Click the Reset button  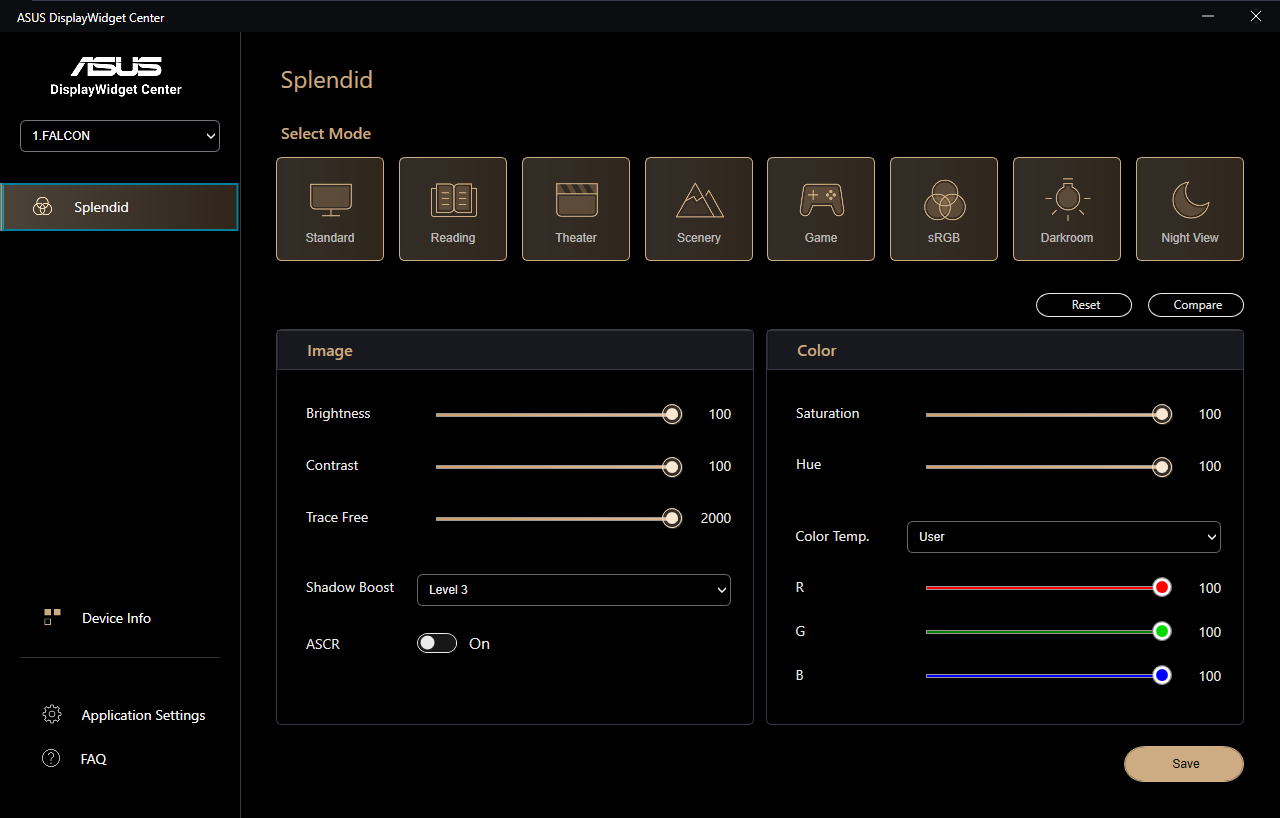pos(1084,305)
